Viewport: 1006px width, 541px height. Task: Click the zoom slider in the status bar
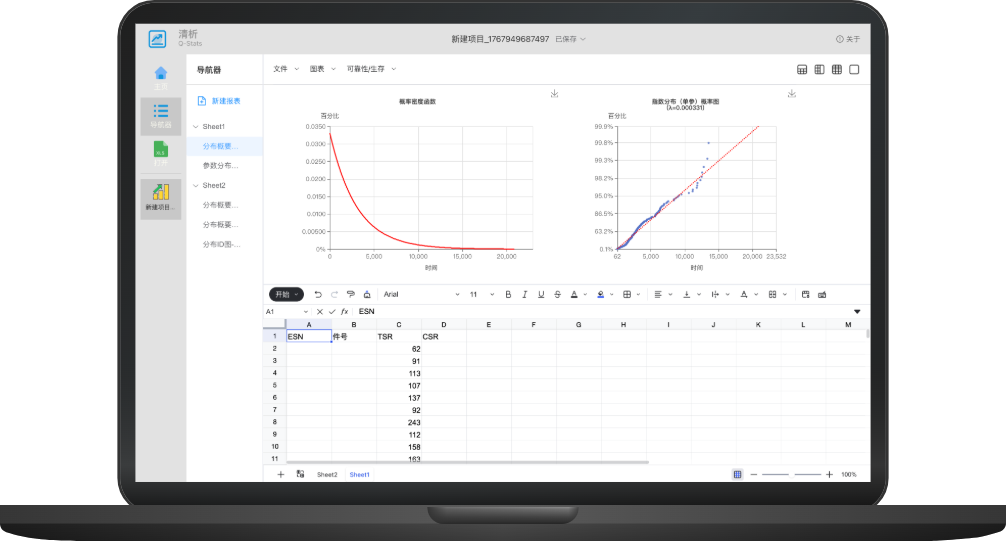coord(790,474)
